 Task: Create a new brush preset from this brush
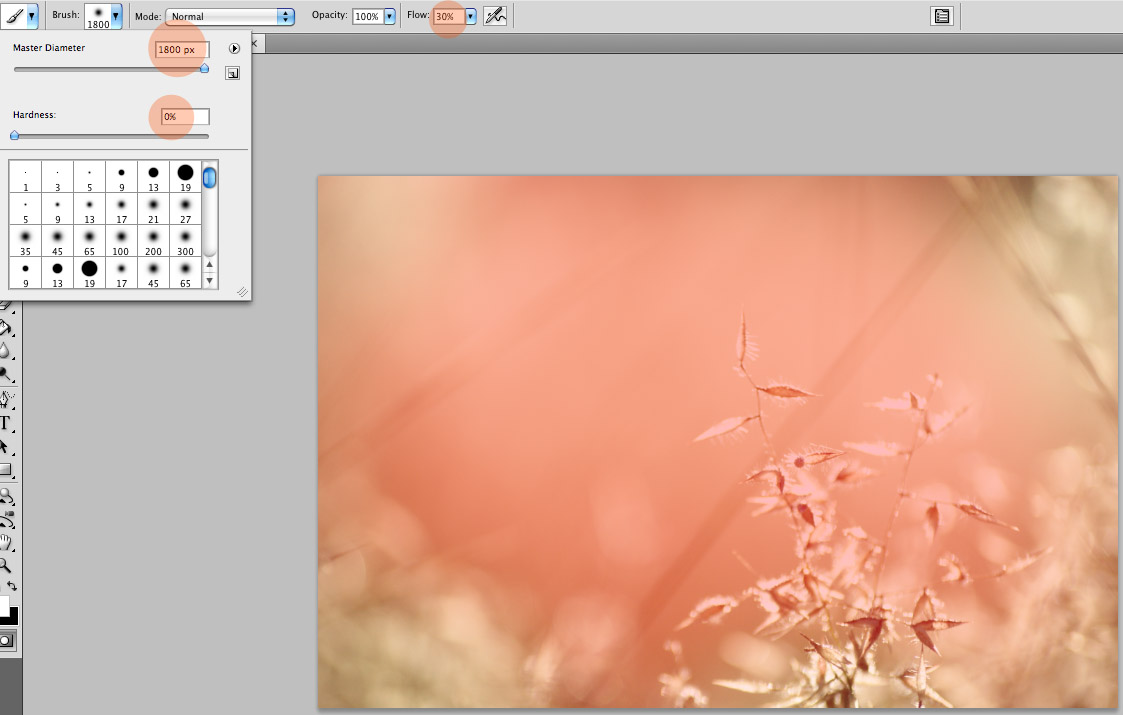coord(232,73)
